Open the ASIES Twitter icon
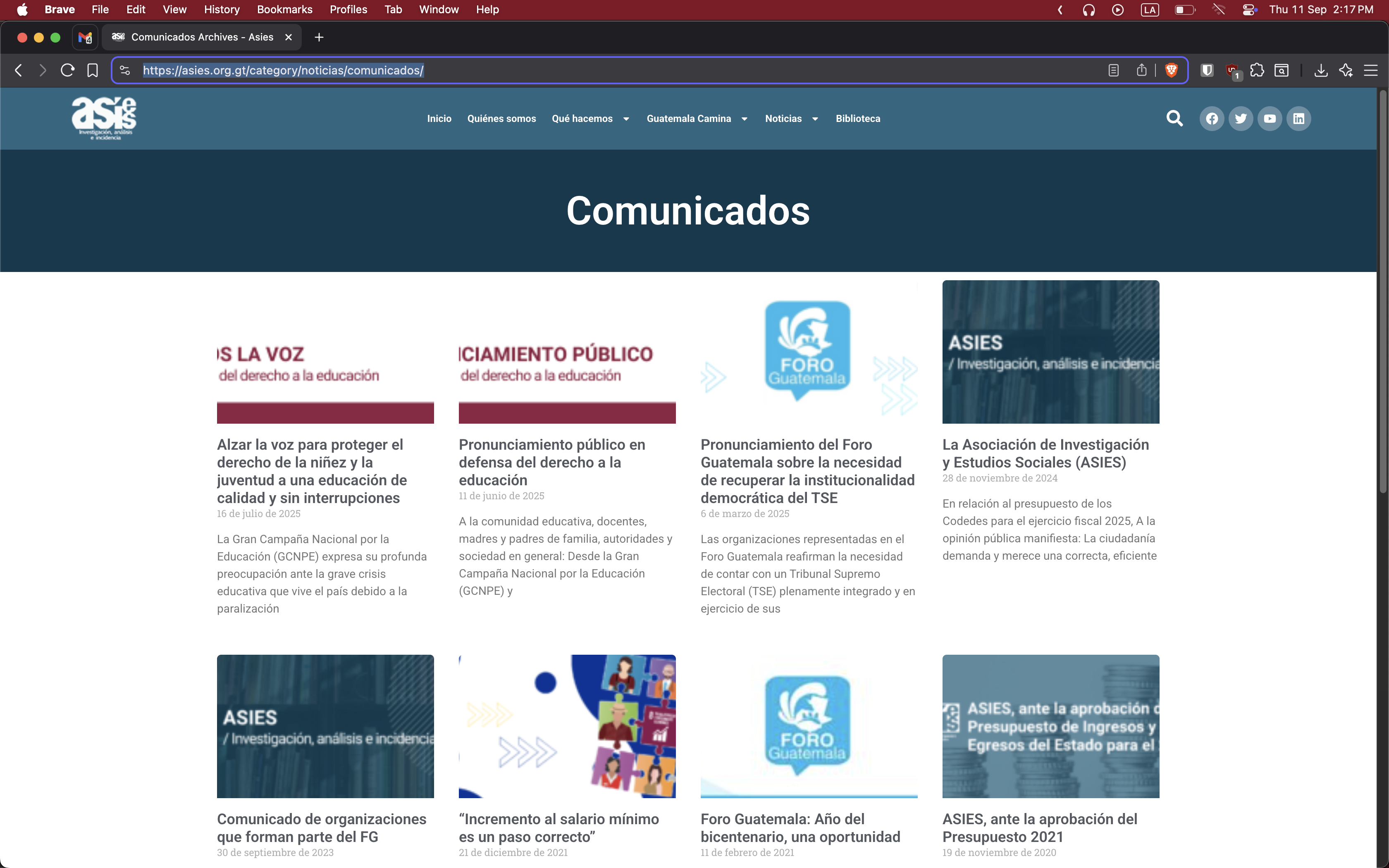 pos(1240,118)
